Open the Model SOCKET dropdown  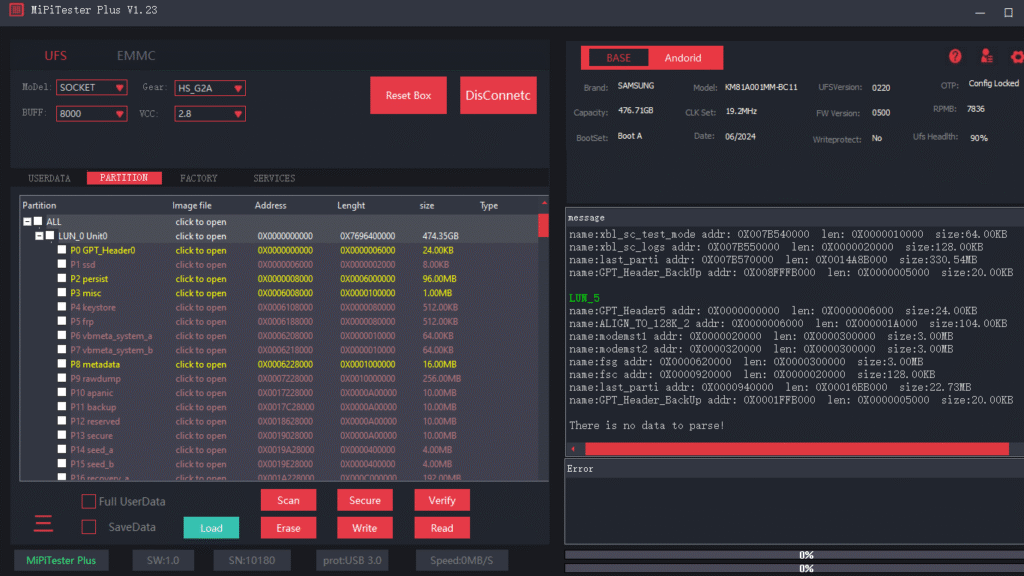tap(91, 88)
